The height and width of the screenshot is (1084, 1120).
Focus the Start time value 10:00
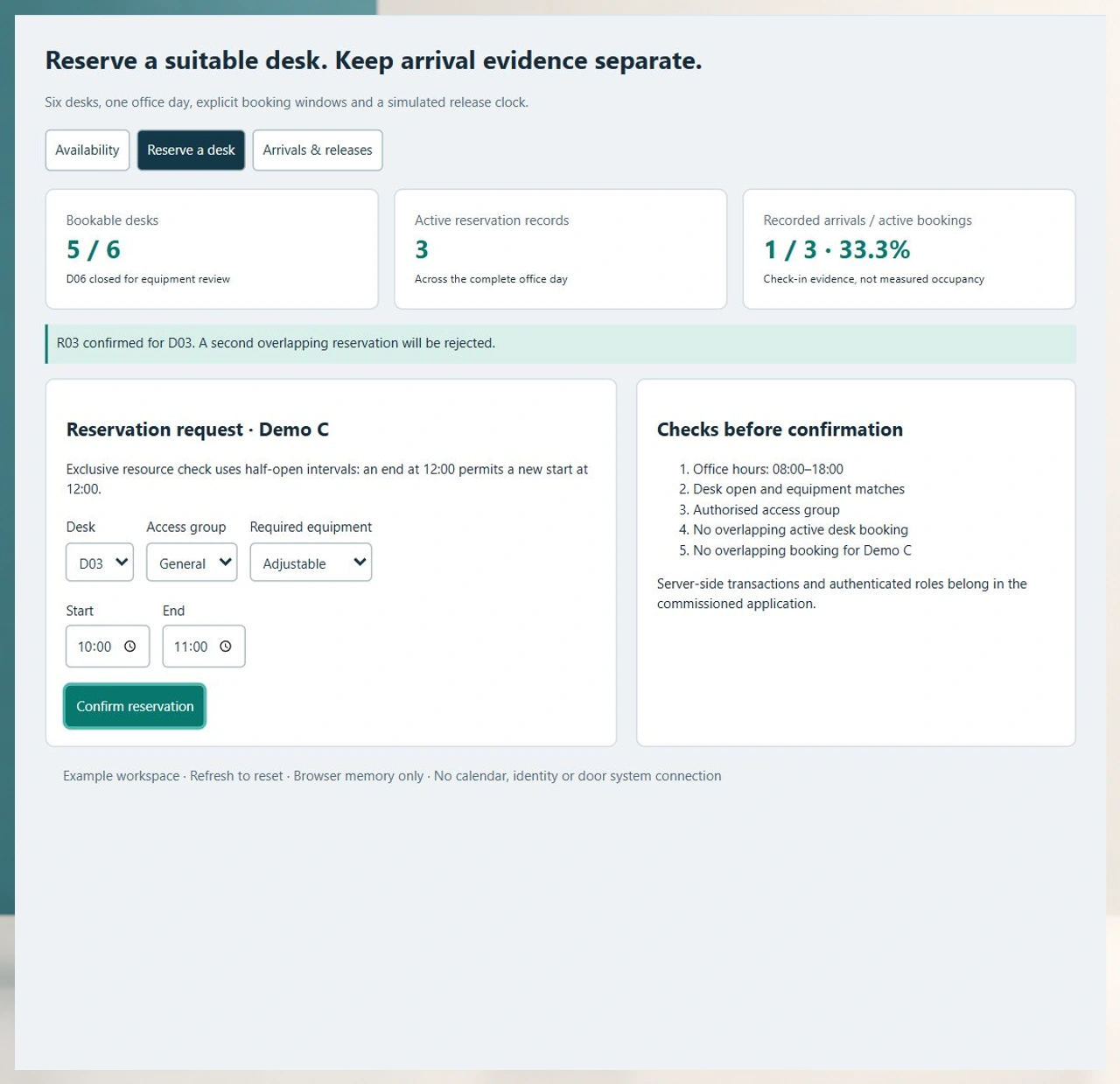point(94,647)
